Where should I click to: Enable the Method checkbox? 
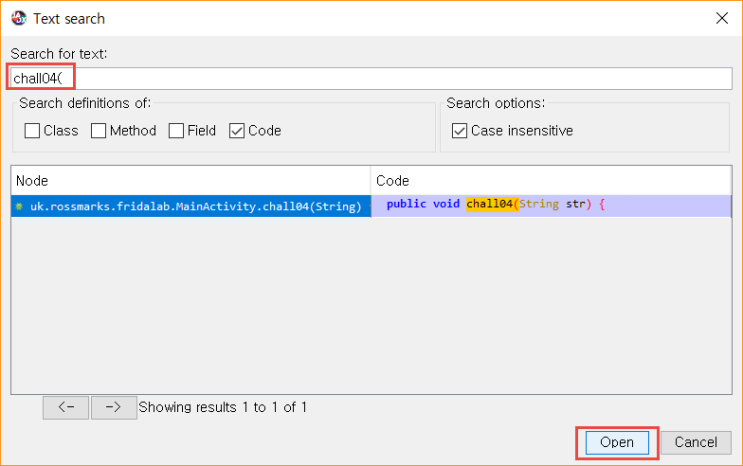click(x=99, y=130)
